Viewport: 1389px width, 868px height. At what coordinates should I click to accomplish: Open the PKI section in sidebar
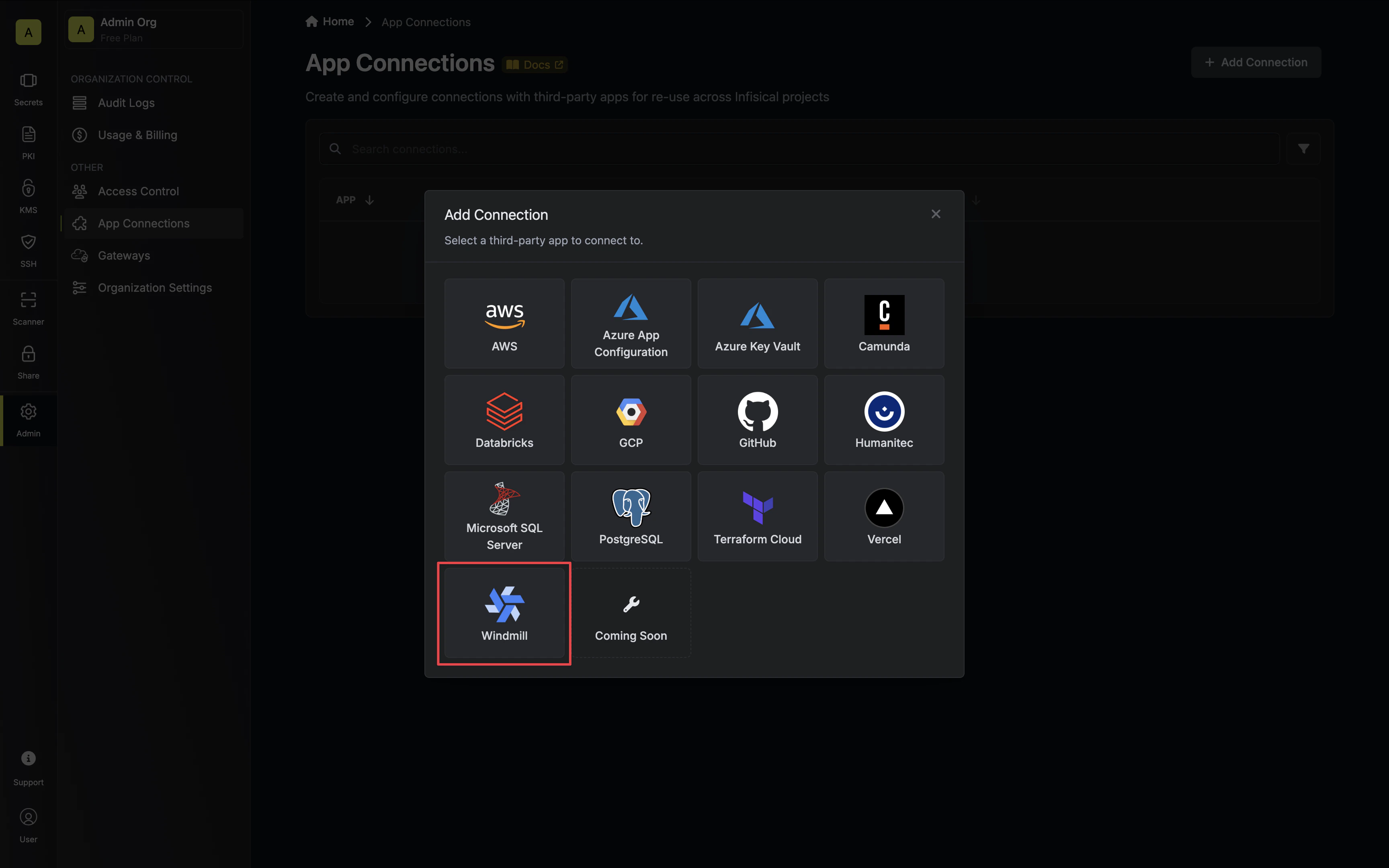pos(28,143)
